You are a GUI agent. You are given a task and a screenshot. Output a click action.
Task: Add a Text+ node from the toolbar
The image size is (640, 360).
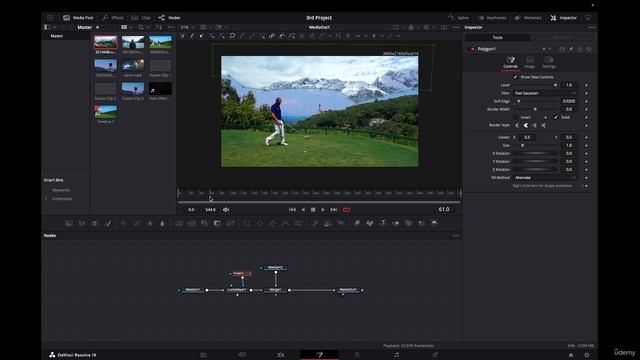pyautogui.click(x=95, y=223)
